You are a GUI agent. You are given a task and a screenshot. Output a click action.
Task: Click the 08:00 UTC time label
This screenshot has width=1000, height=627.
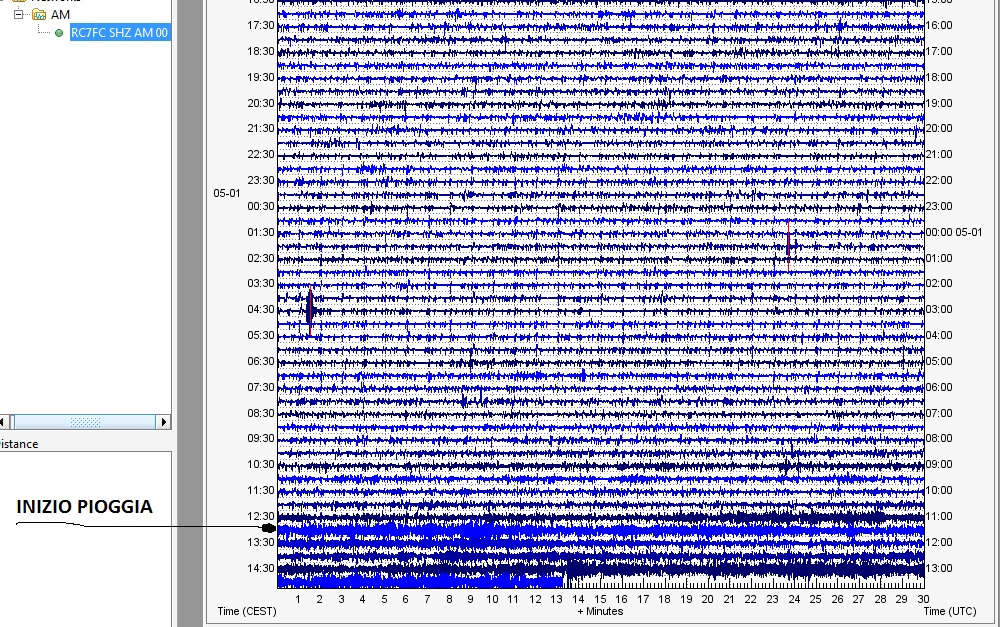click(939, 438)
